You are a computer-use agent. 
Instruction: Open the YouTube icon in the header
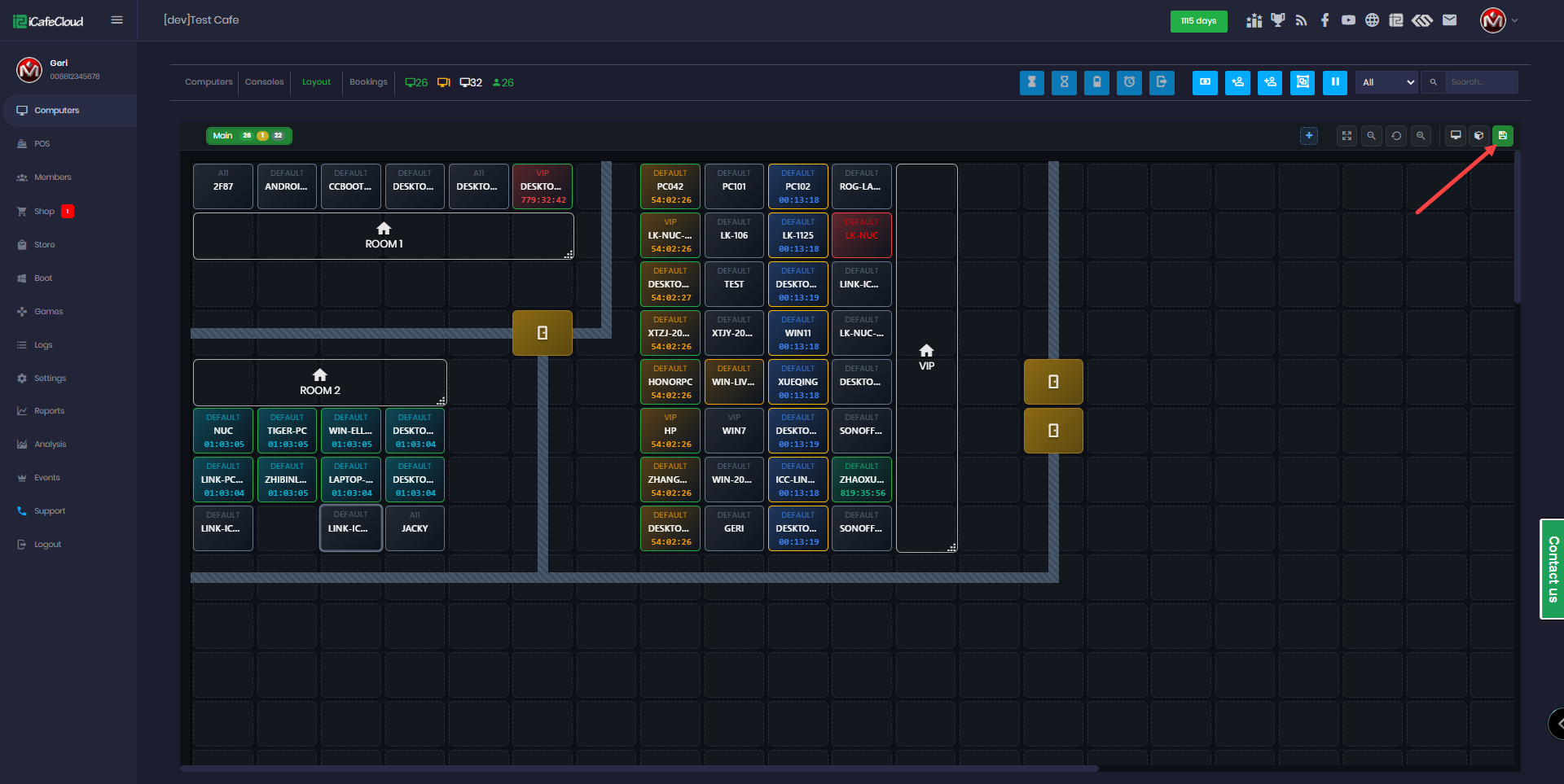[x=1348, y=20]
